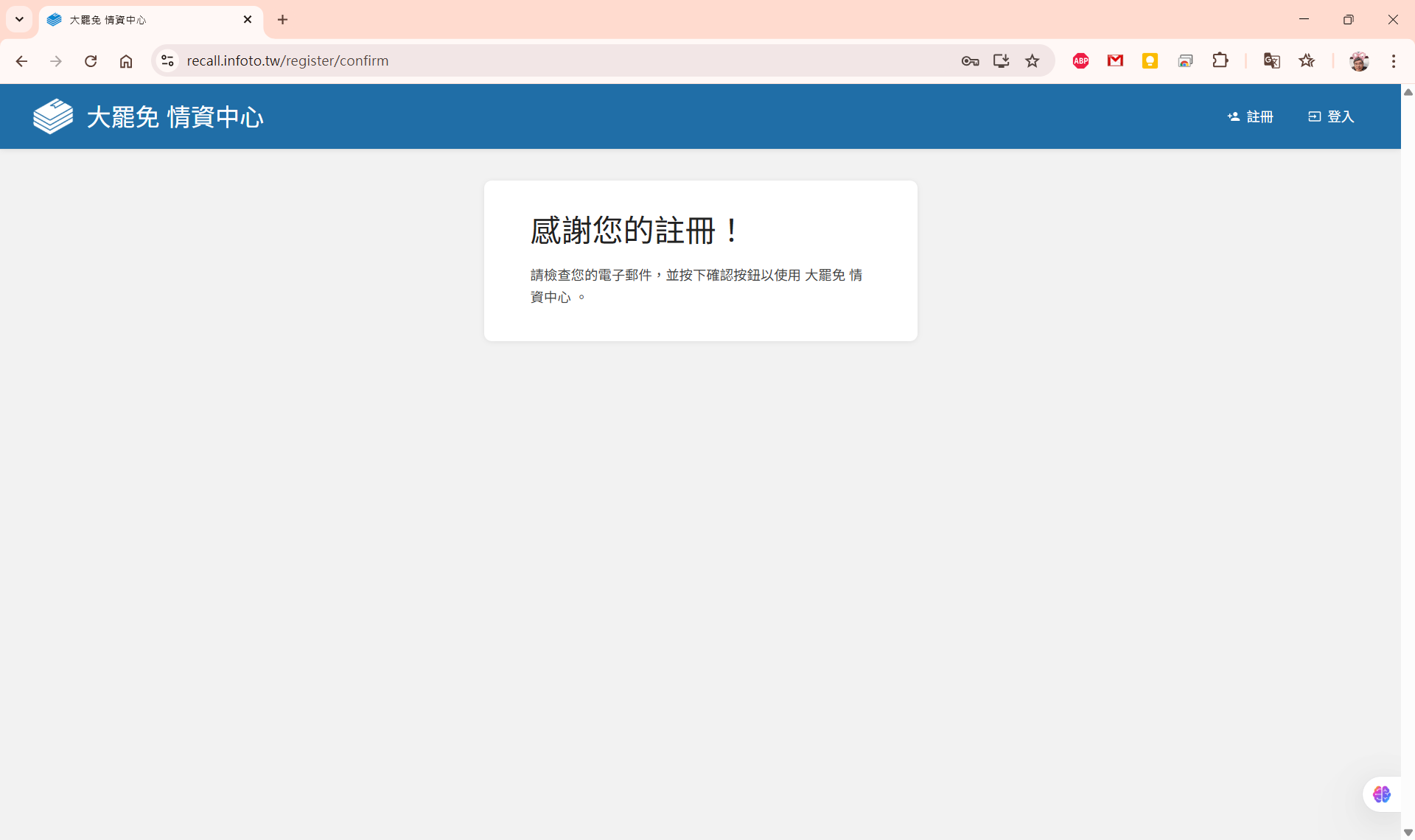1415x840 pixels.
Task: Click the Adblock Plus extension icon
Action: (x=1080, y=61)
